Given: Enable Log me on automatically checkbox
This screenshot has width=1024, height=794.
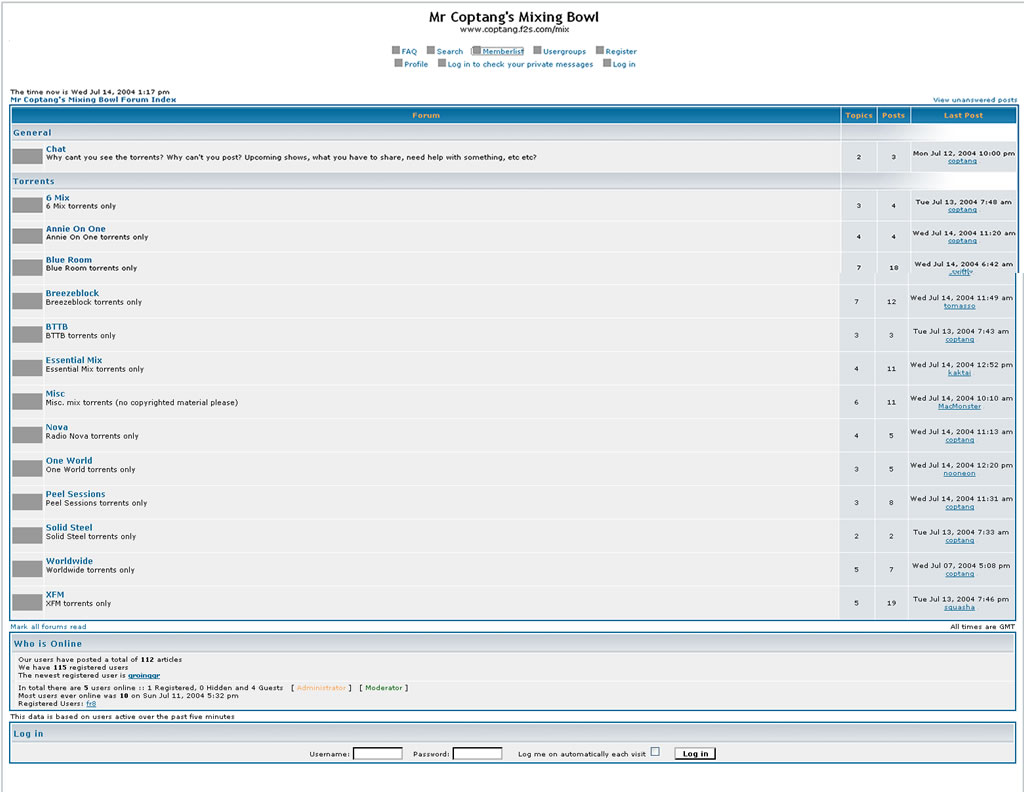Looking at the screenshot, I should (x=655, y=752).
